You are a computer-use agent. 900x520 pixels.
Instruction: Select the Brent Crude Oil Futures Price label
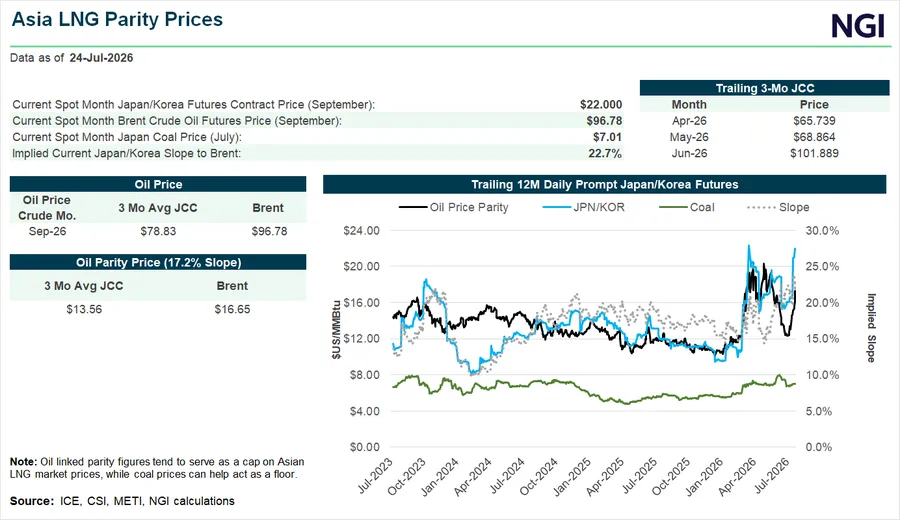click(x=177, y=121)
